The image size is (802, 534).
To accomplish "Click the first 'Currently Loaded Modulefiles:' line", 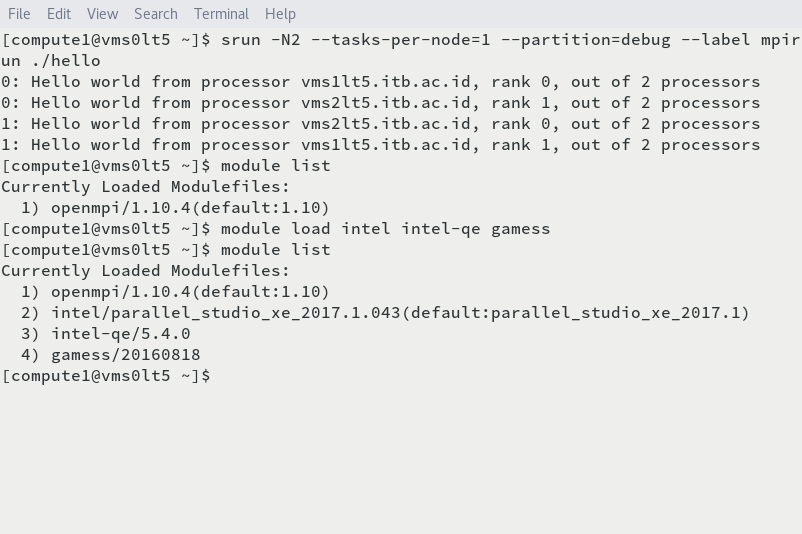I will pyautogui.click(x=146, y=187).
